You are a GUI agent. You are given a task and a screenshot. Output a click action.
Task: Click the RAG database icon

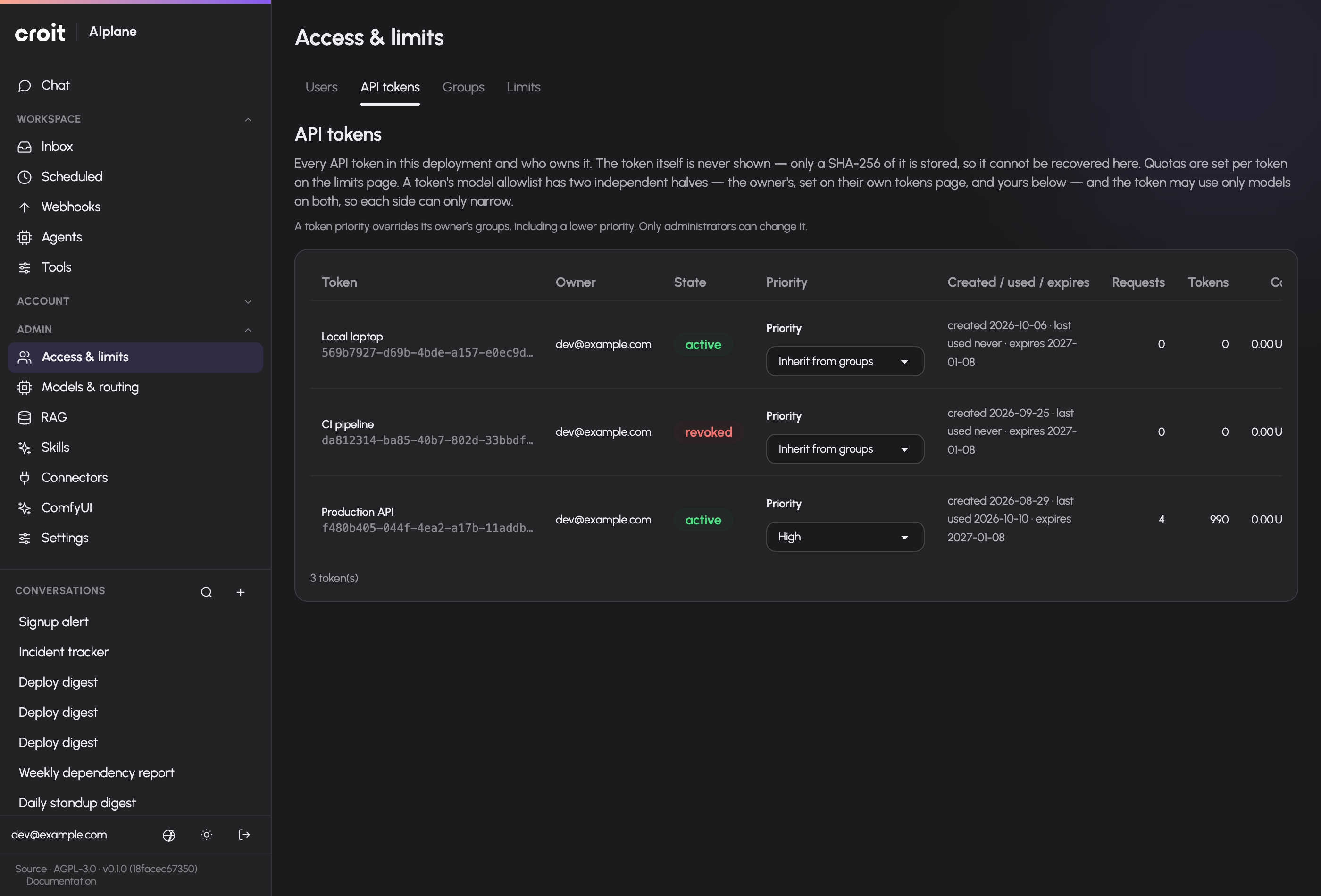pos(25,417)
